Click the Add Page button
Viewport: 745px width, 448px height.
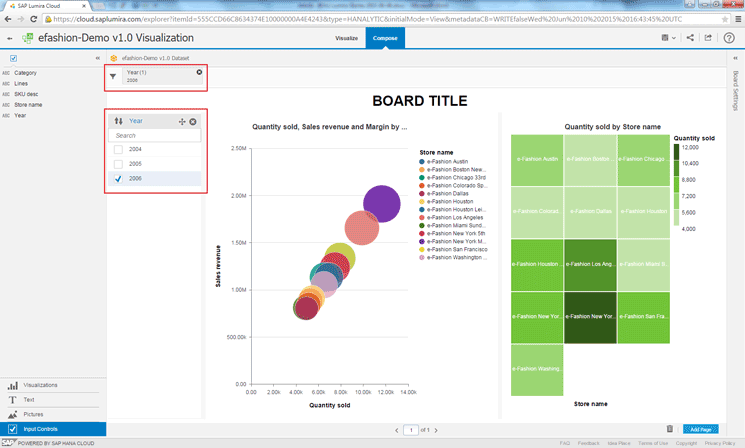click(700, 428)
